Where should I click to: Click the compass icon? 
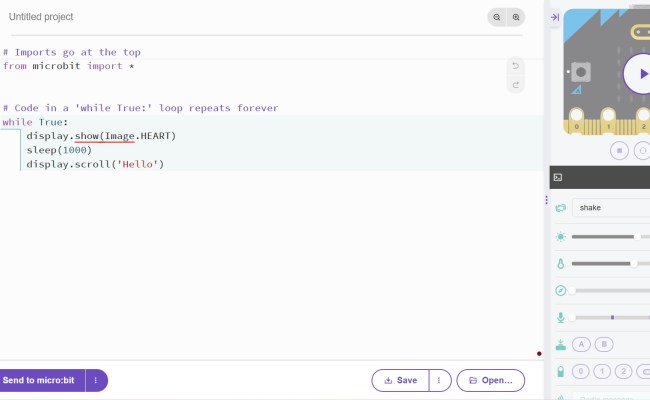coord(560,291)
